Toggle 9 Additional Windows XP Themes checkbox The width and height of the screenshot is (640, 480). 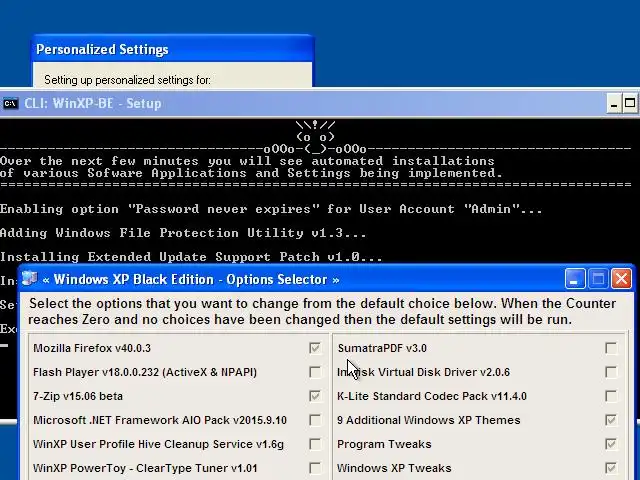coord(611,420)
